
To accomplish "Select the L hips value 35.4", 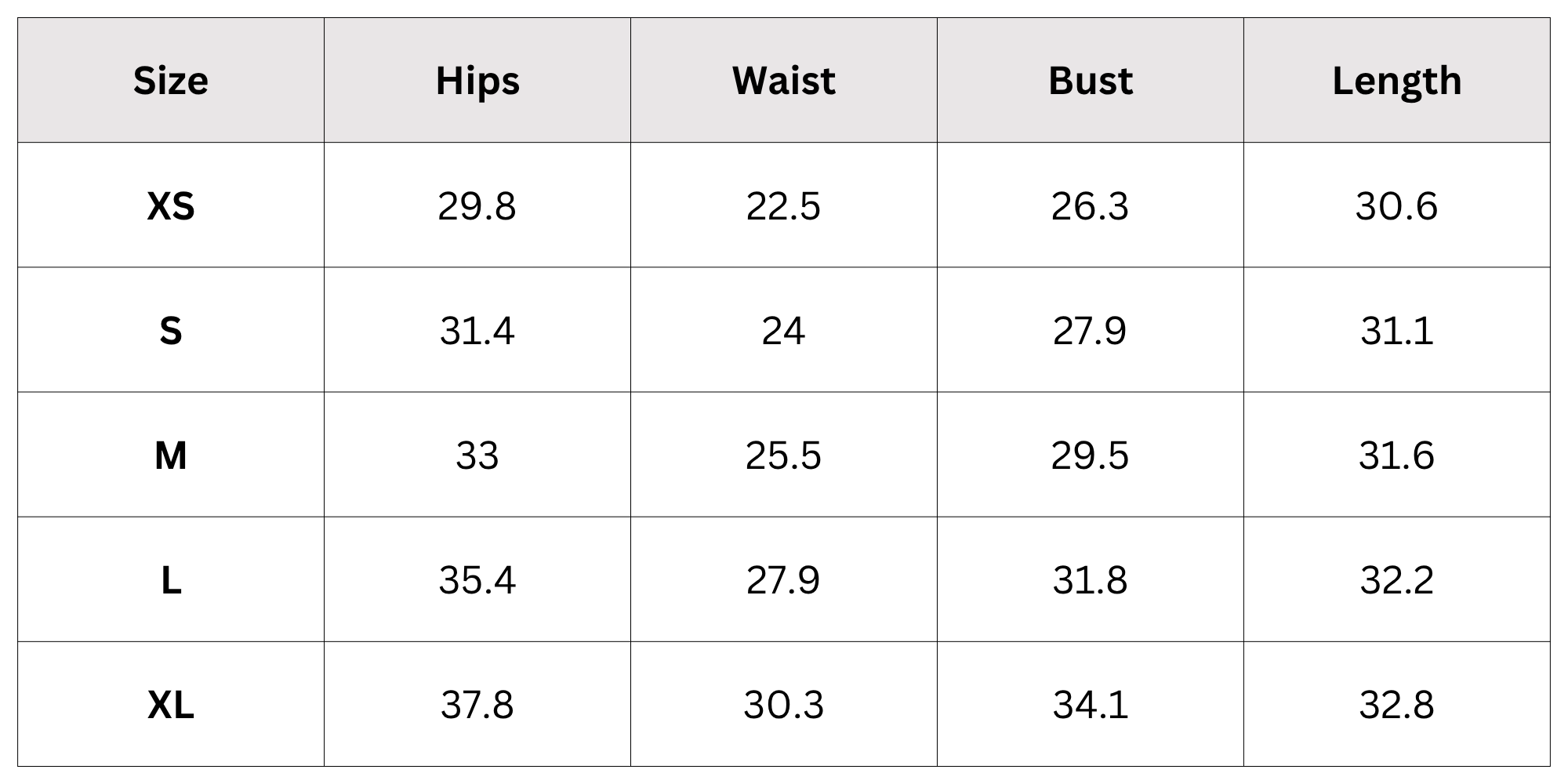I will 477,581.
